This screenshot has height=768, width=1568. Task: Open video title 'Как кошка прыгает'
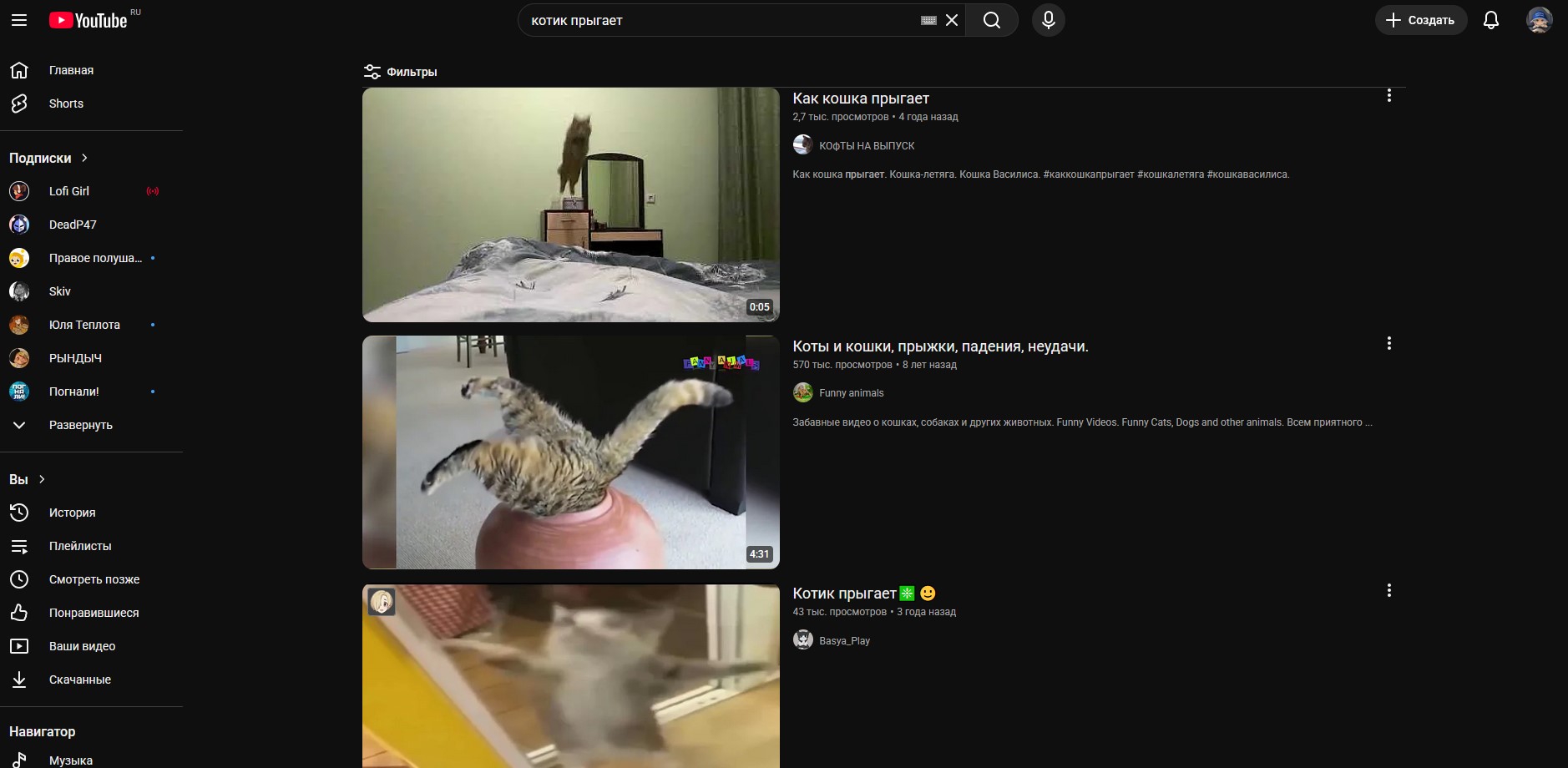(861, 99)
